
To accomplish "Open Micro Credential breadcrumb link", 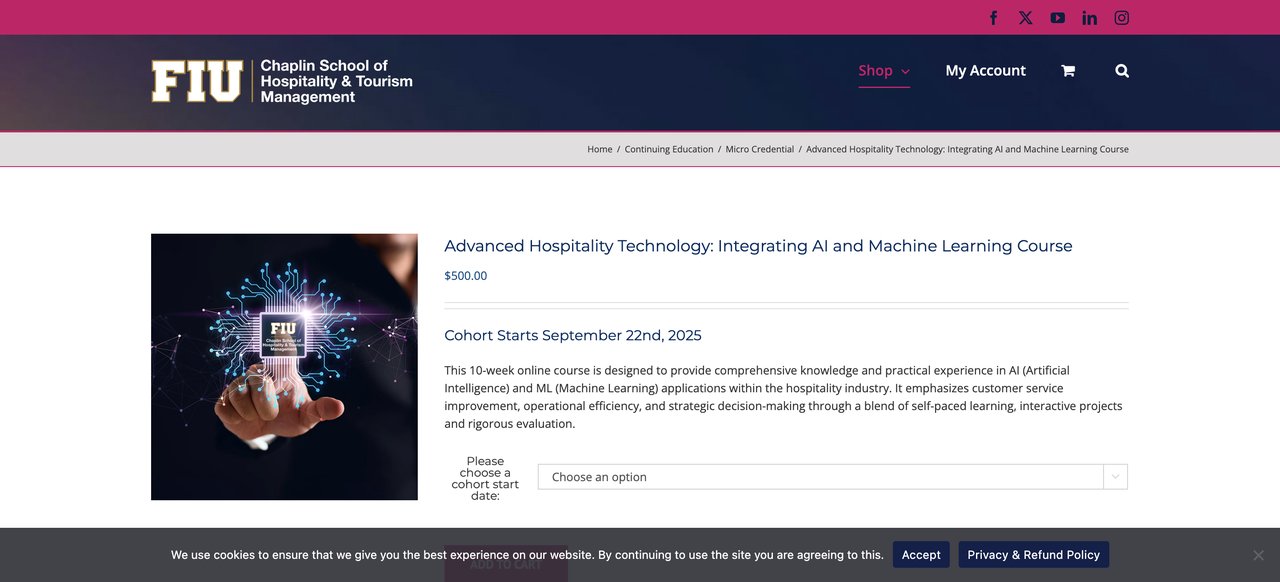I will pos(759,149).
